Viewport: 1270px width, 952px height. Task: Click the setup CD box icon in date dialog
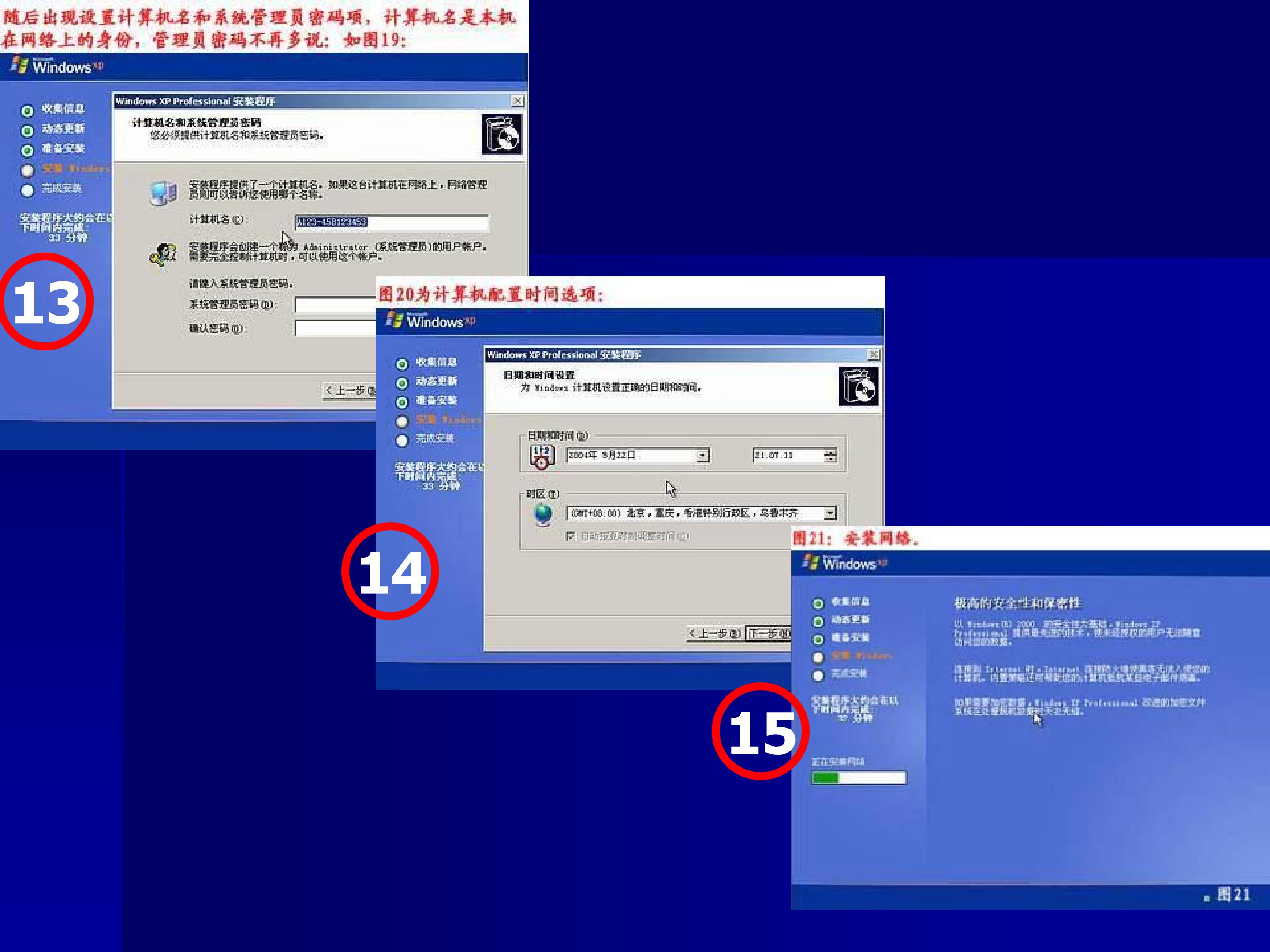[x=858, y=386]
